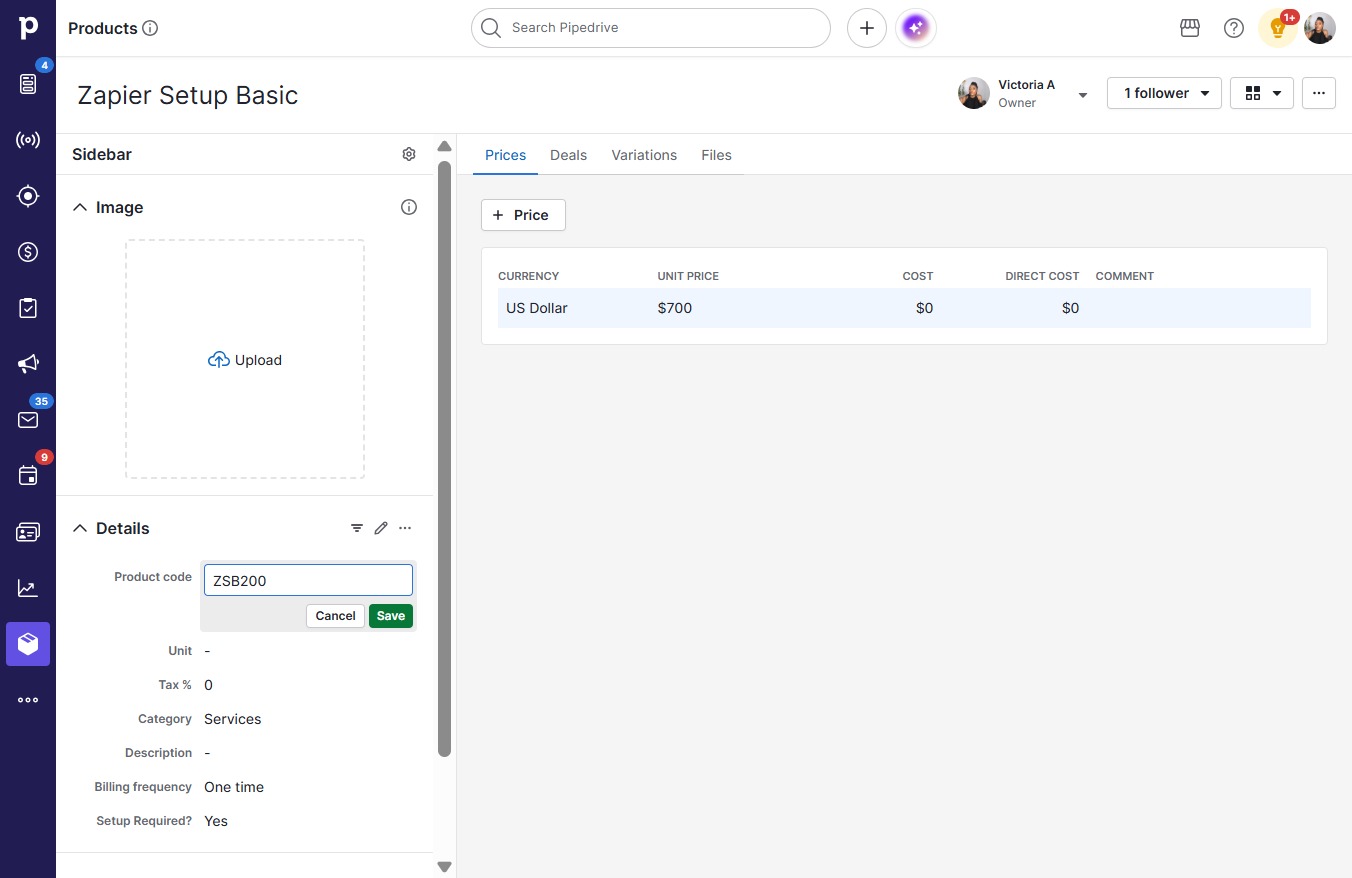This screenshot has height=878, width=1352.
Task: Click the Search Pipedrive field
Action: coord(651,28)
